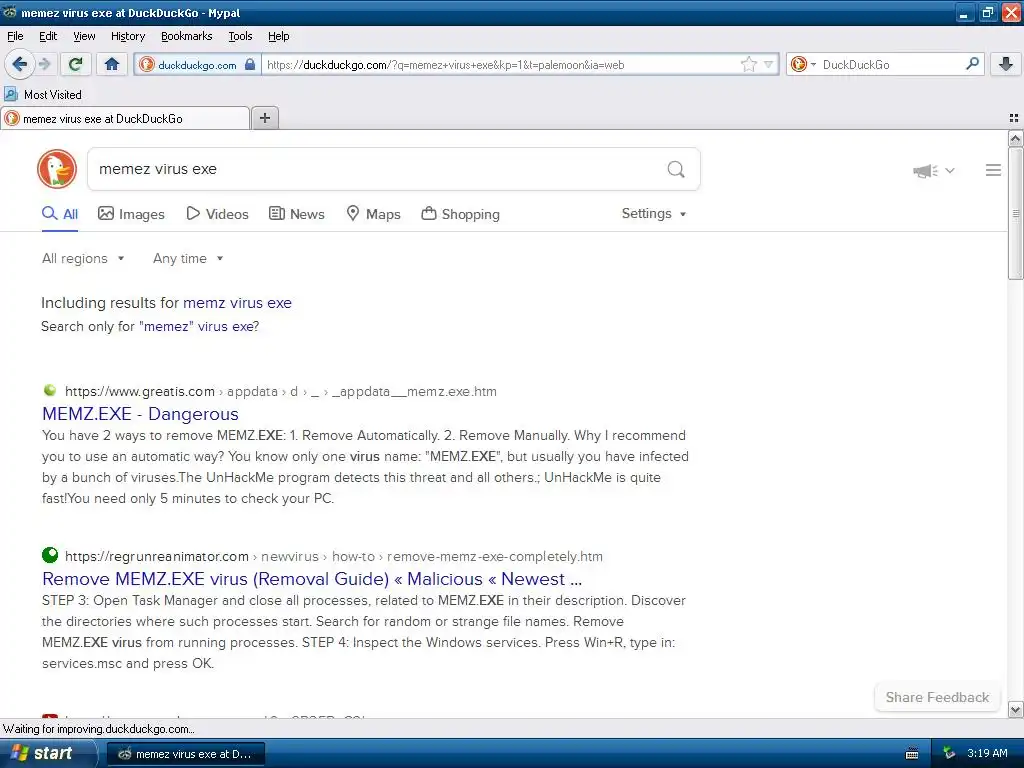This screenshot has height=768, width=1024.
Task: Click the tab groups grid icon
Action: pos(1014,118)
